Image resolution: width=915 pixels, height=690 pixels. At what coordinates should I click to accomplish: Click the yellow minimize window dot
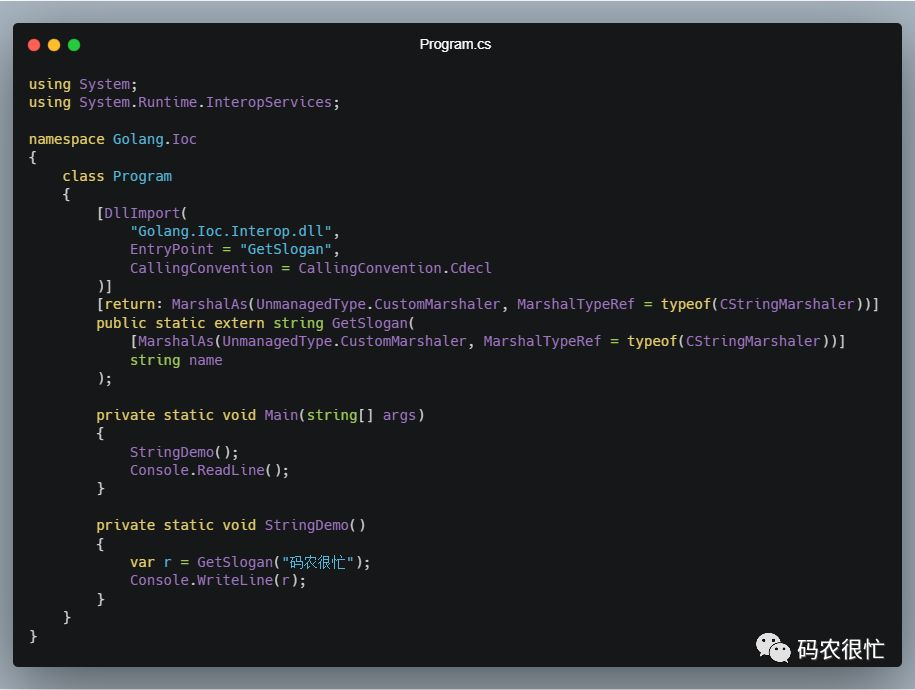point(54,45)
